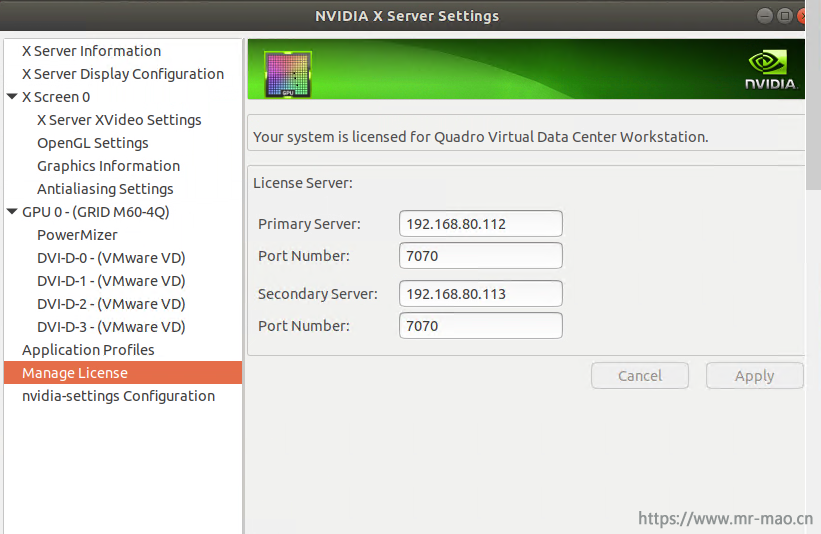
Task: Go to OpenGL Settings
Action: click(93, 143)
